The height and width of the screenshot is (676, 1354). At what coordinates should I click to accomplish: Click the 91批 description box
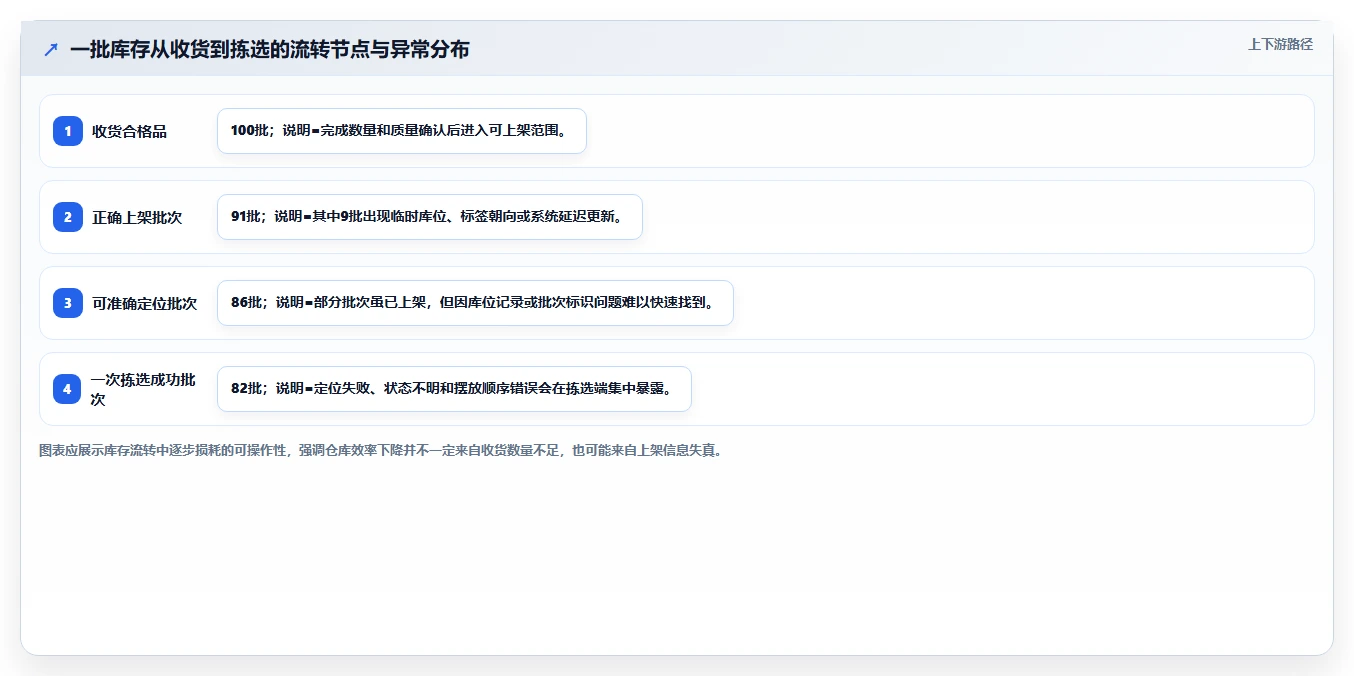430,217
